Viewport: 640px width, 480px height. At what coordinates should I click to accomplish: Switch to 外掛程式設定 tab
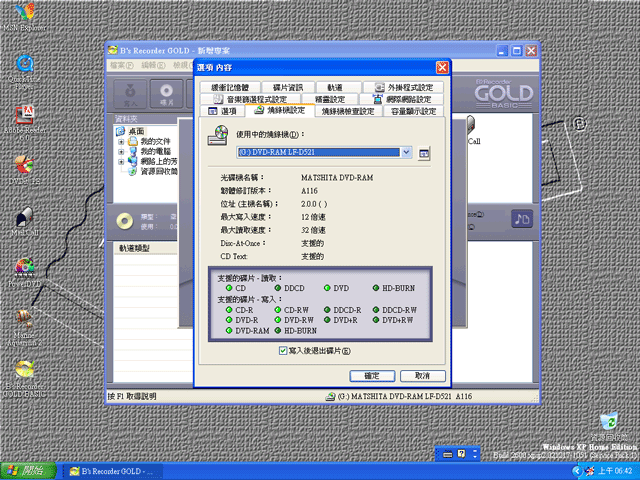point(403,87)
